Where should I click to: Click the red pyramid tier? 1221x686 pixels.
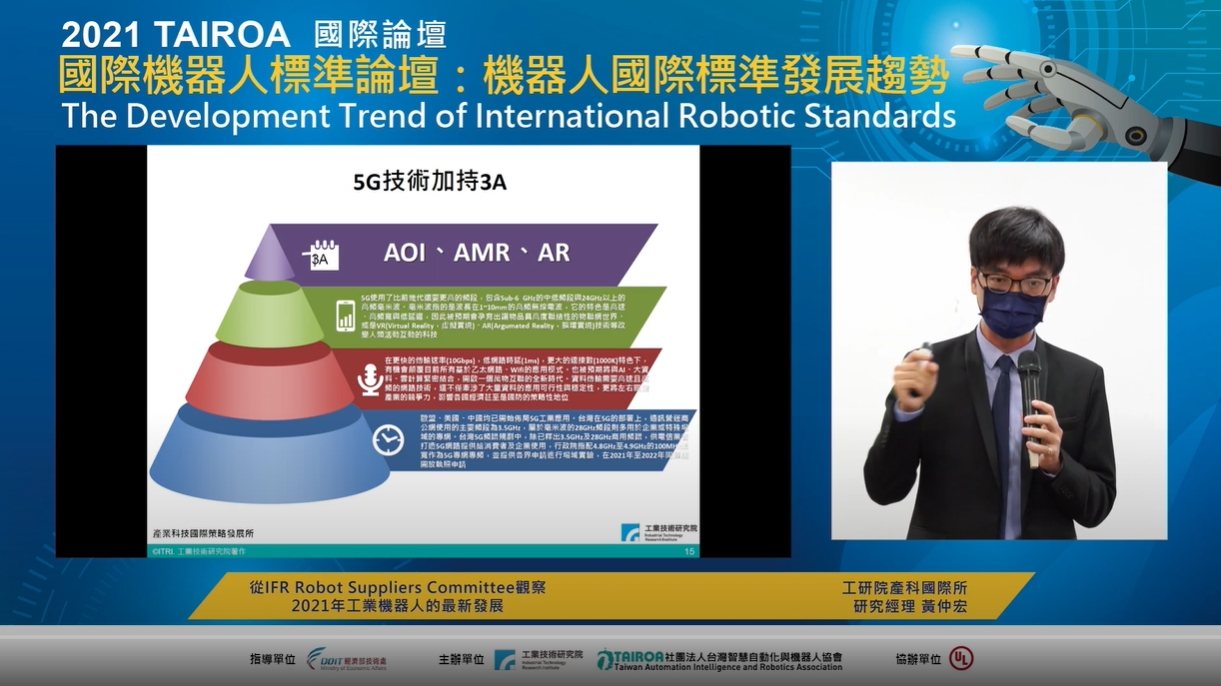pos(268,378)
